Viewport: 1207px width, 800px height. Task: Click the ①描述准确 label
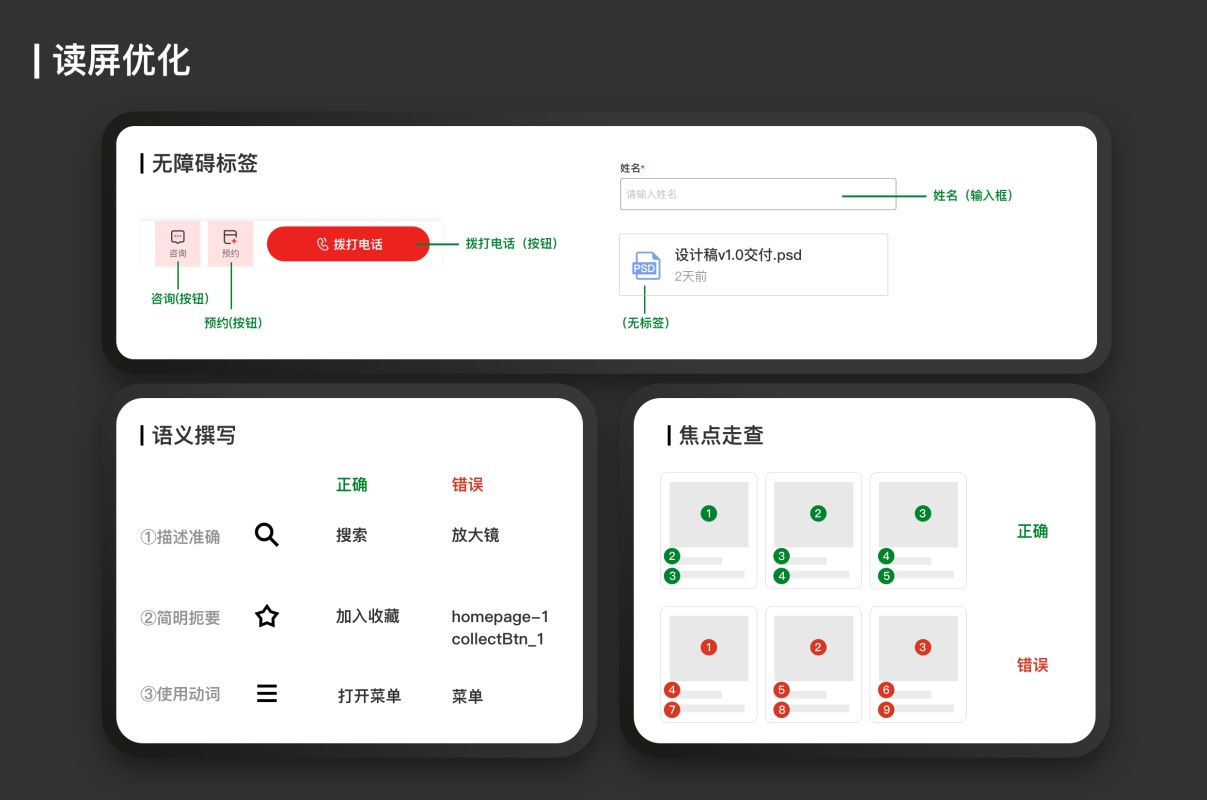[x=180, y=537]
